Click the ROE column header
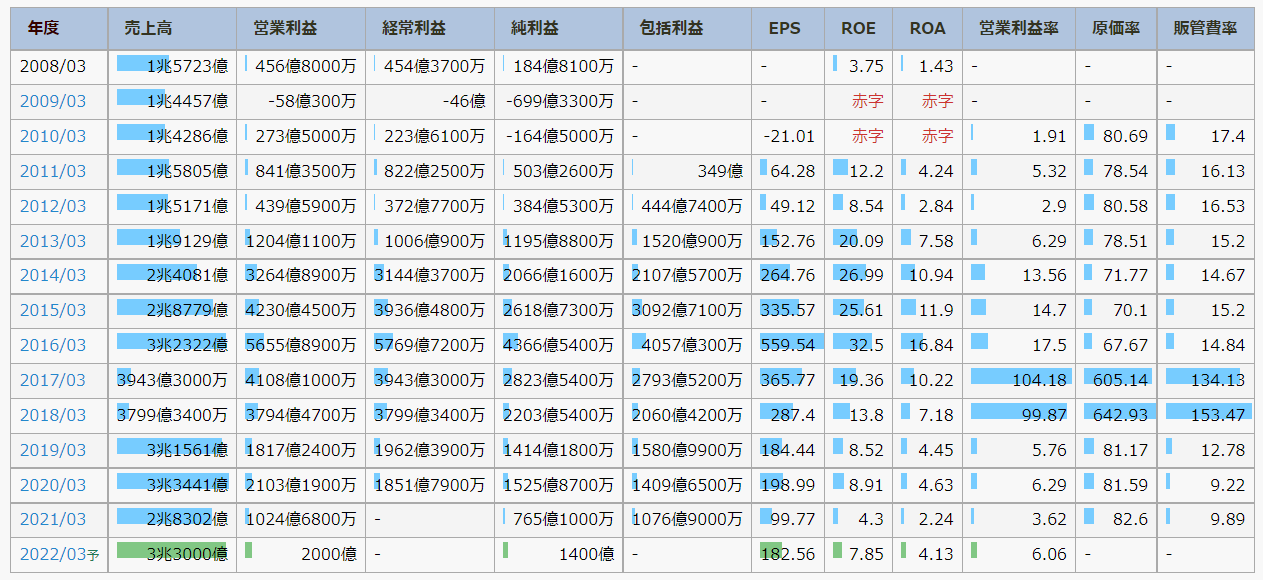The image size is (1263, 580). coord(858,28)
